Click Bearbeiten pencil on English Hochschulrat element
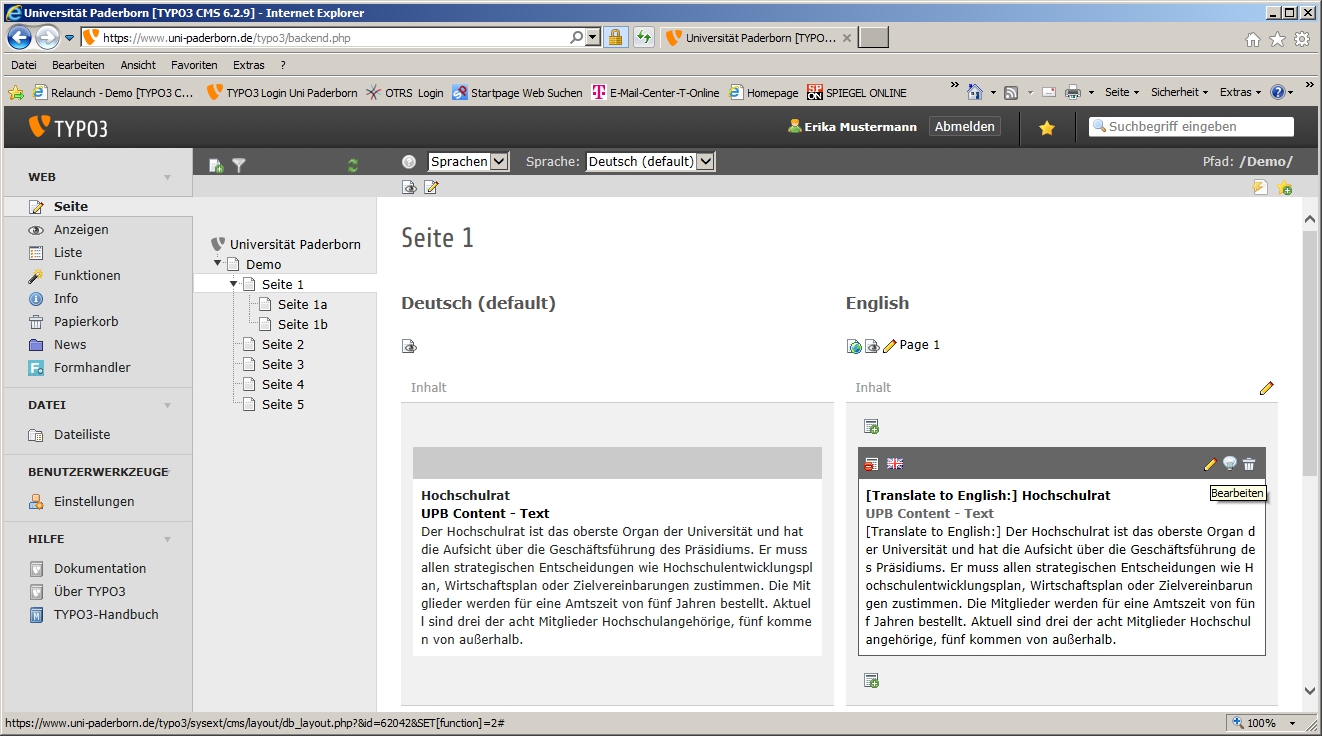 click(1211, 464)
